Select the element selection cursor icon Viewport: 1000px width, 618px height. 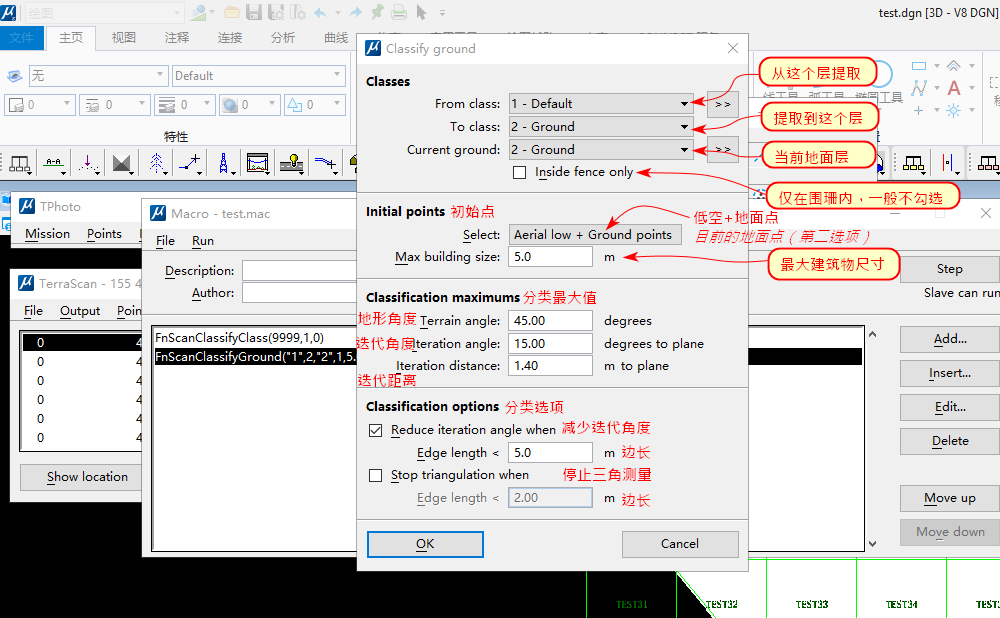[421, 11]
